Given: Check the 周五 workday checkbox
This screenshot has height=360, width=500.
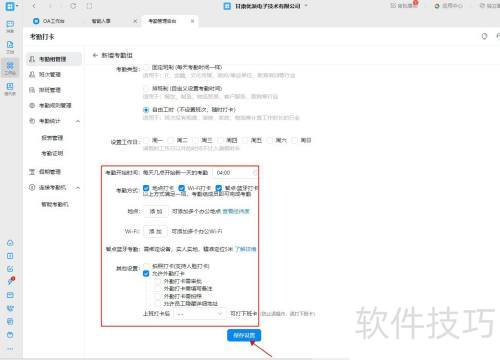Looking at the screenshot, I should click(x=245, y=140).
